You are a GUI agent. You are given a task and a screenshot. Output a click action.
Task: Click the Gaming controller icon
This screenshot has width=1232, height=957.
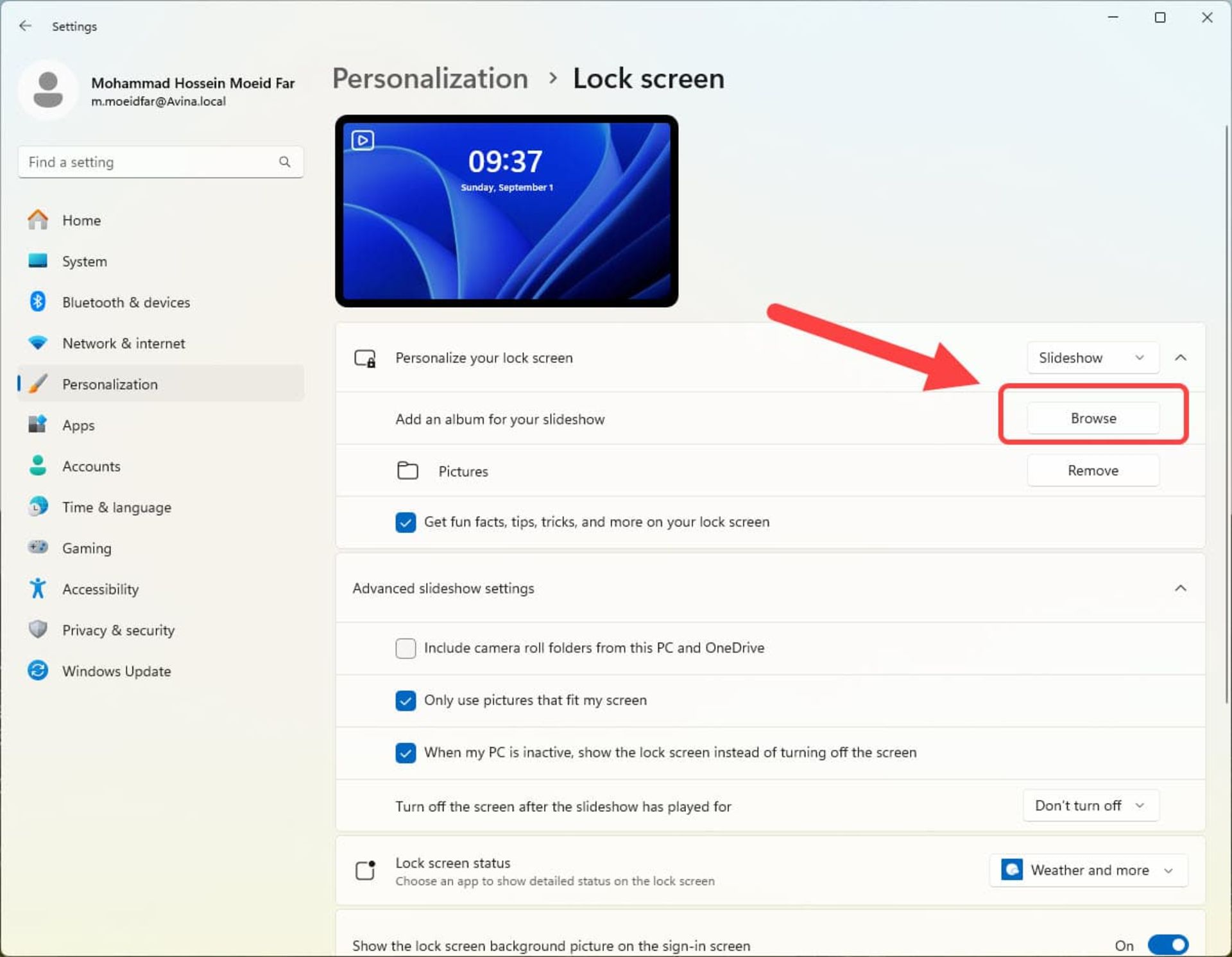pyautogui.click(x=38, y=547)
